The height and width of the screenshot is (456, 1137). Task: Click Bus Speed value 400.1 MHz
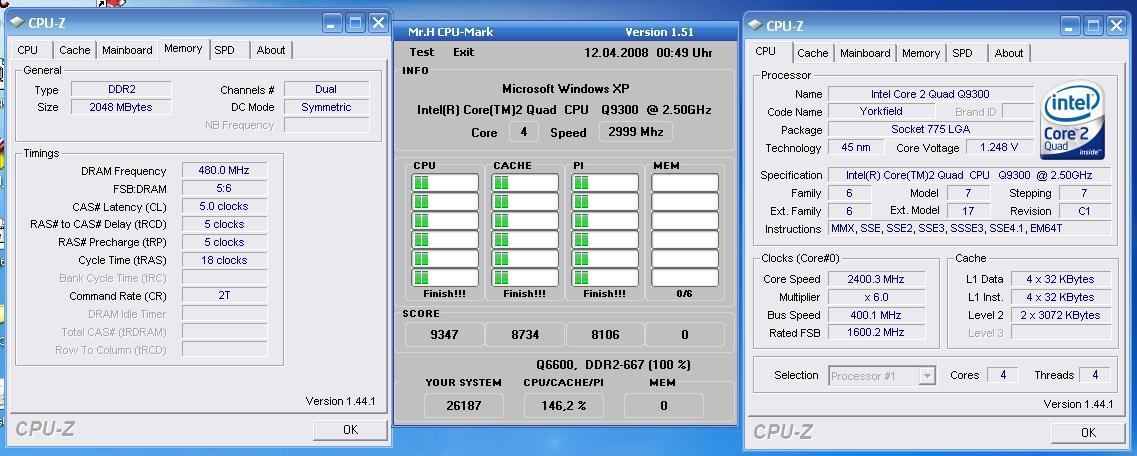tap(876, 315)
